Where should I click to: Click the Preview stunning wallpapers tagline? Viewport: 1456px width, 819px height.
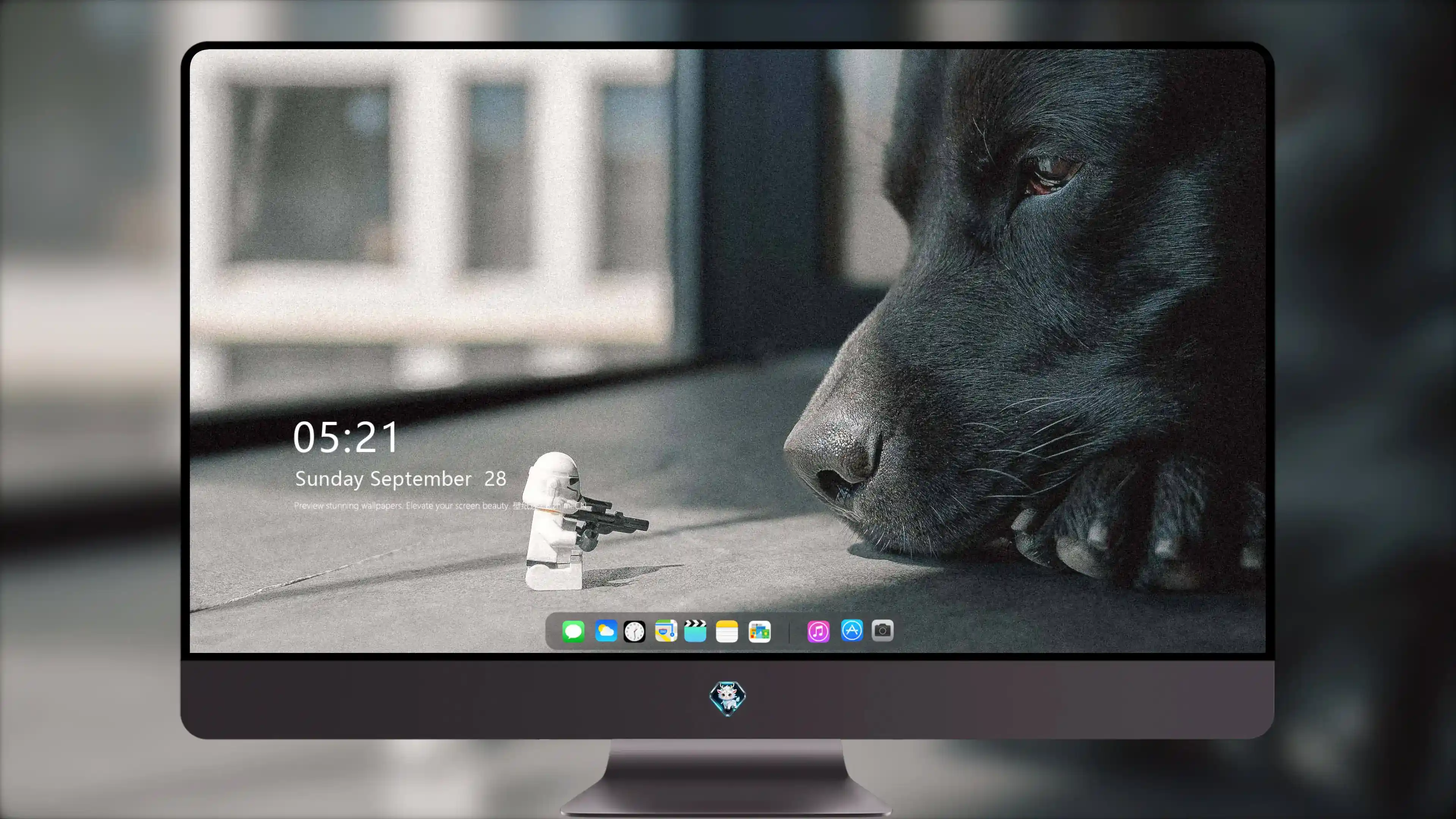tap(401, 505)
